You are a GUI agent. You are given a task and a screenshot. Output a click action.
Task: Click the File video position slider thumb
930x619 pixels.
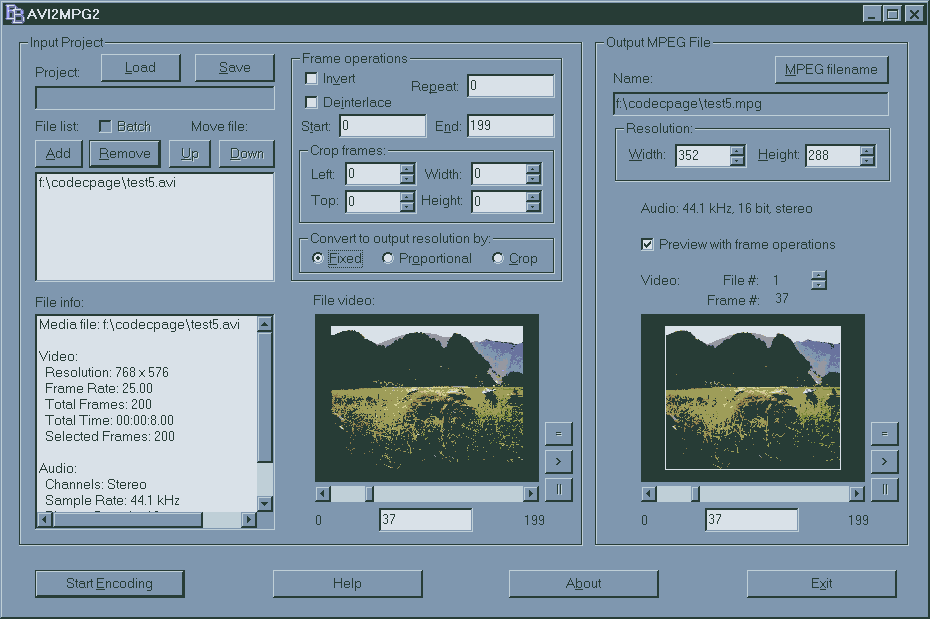click(369, 494)
